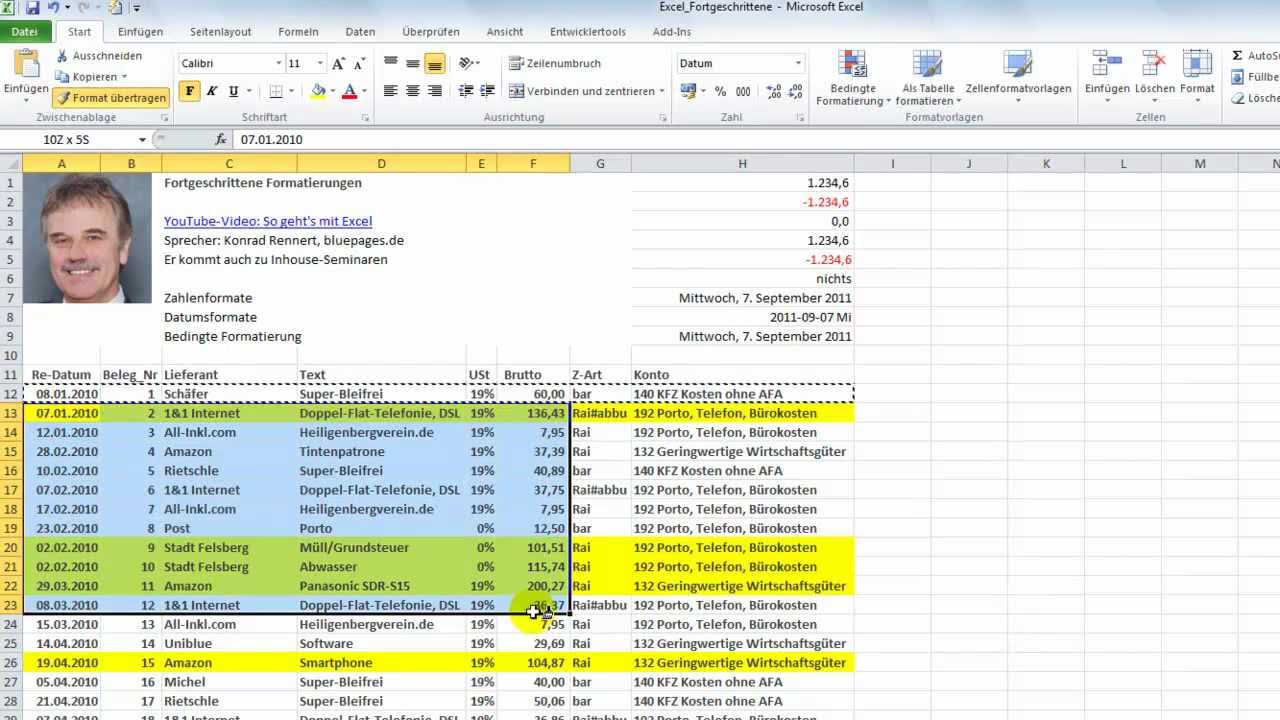Select column H header
1280x720 pixels.
[742, 164]
